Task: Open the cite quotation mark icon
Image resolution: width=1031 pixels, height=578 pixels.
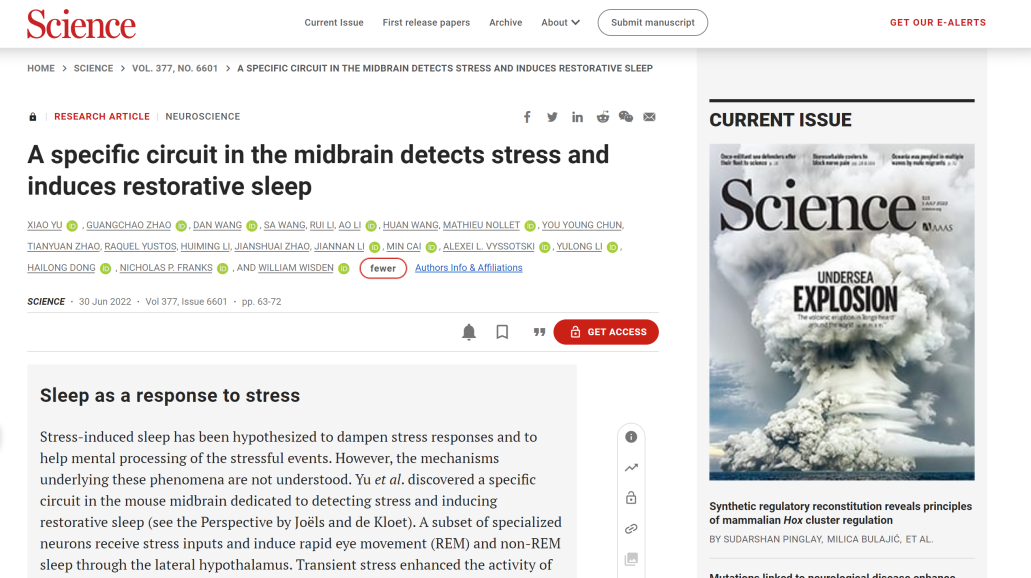Action: click(539, 332)
